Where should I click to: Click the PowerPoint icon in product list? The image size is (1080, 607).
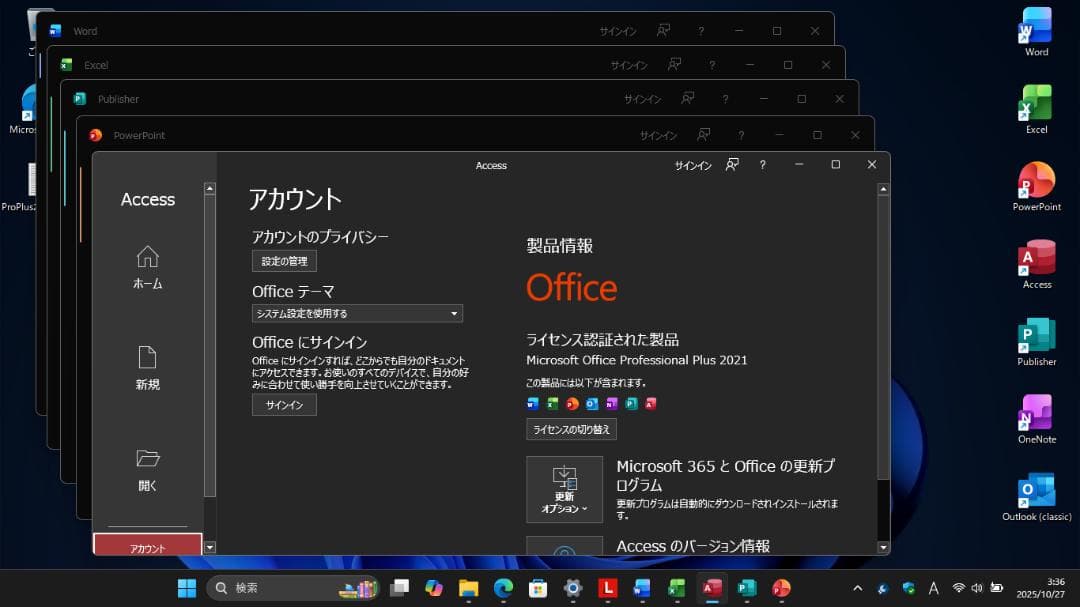point(572,404)
